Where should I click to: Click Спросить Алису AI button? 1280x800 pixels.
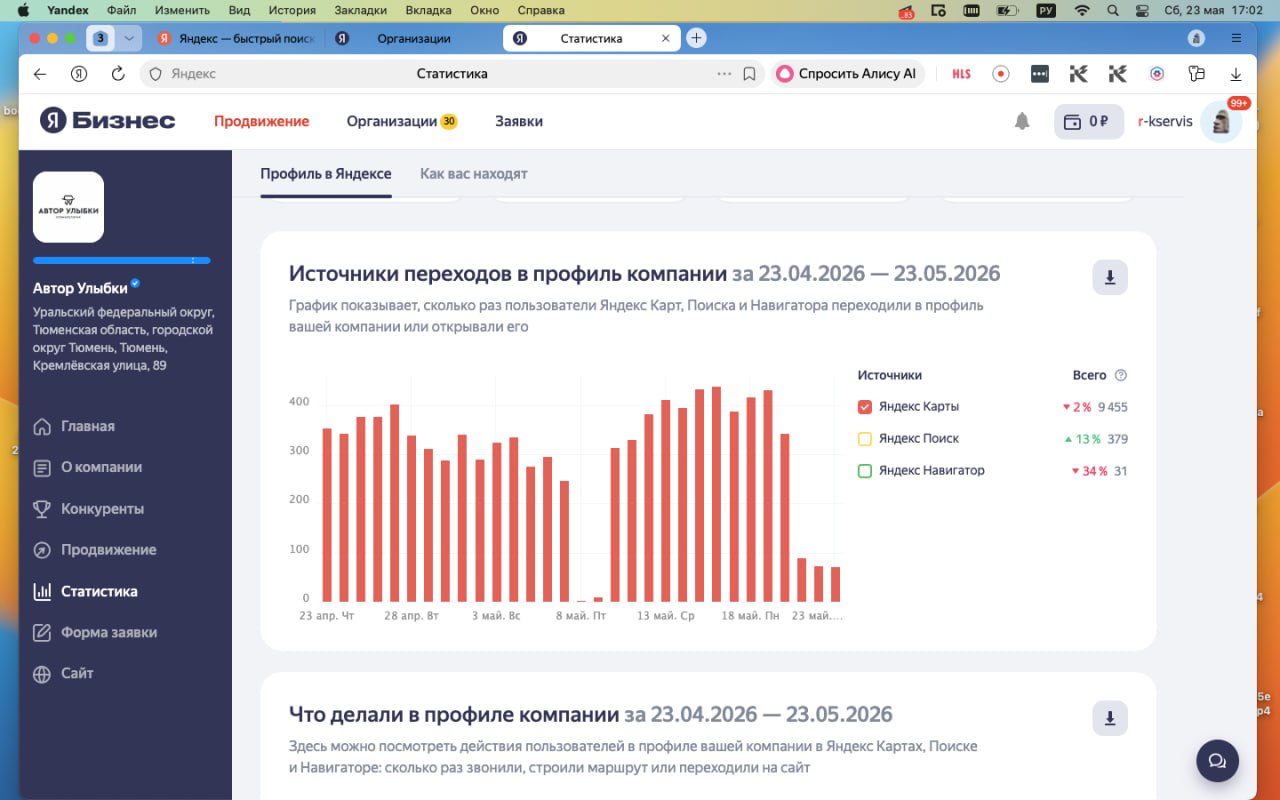[x=846, y=74]
